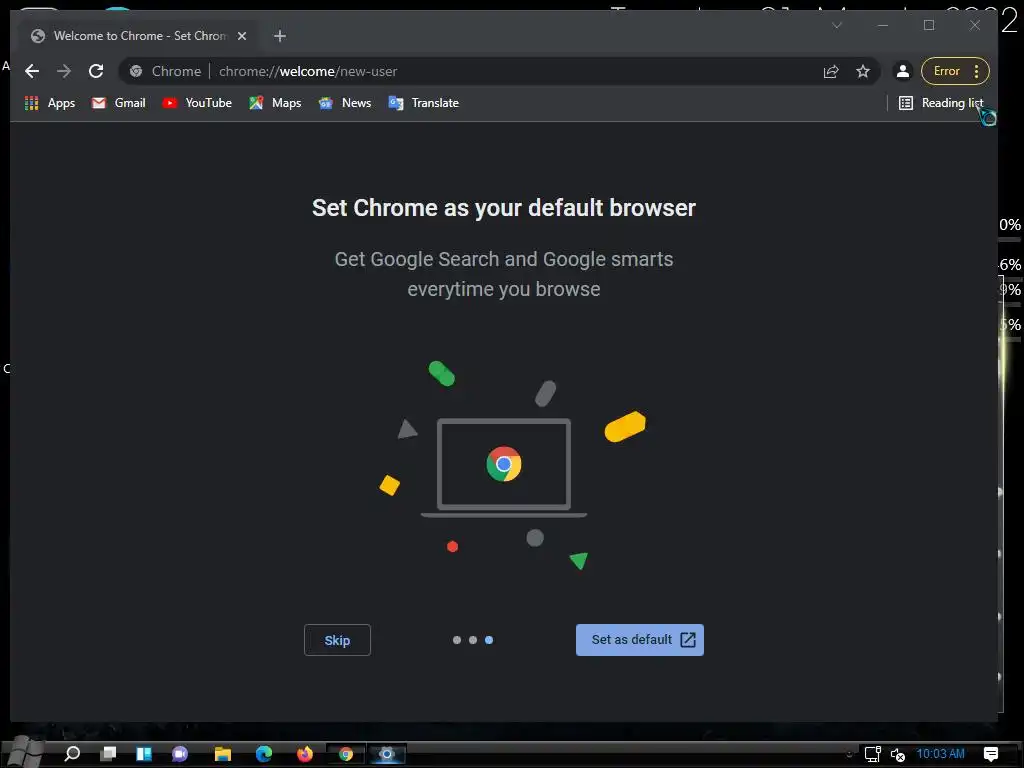The image size is (1024, 768).
Task: Go to second onboarding step dot
Action: pos(473,640)
